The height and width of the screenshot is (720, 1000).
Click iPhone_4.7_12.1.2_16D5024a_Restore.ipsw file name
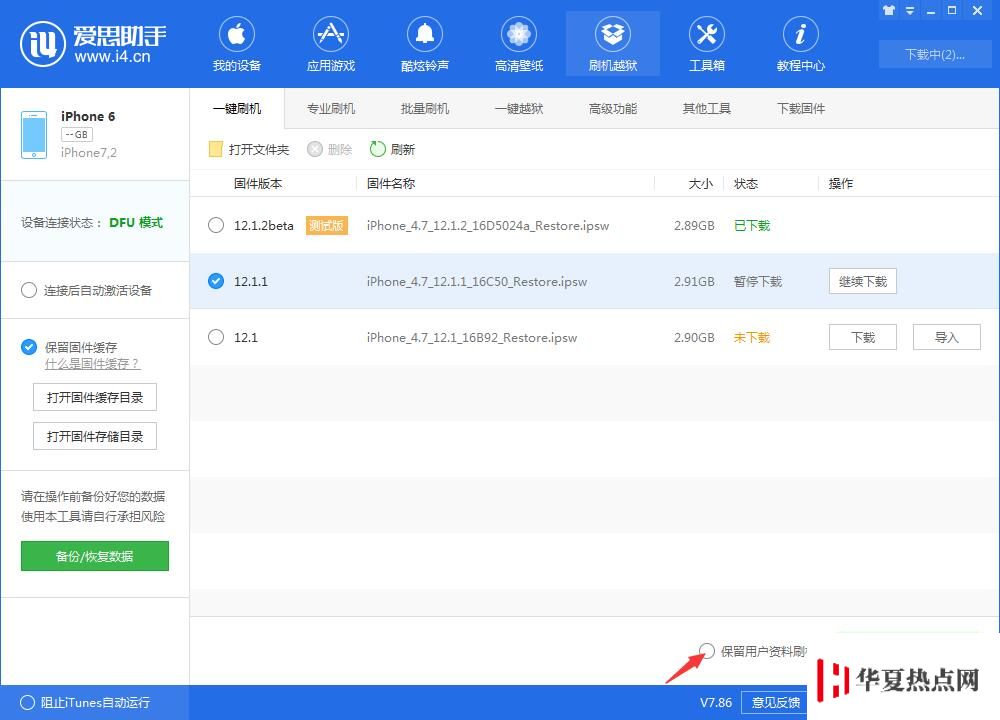coord(488,226)
